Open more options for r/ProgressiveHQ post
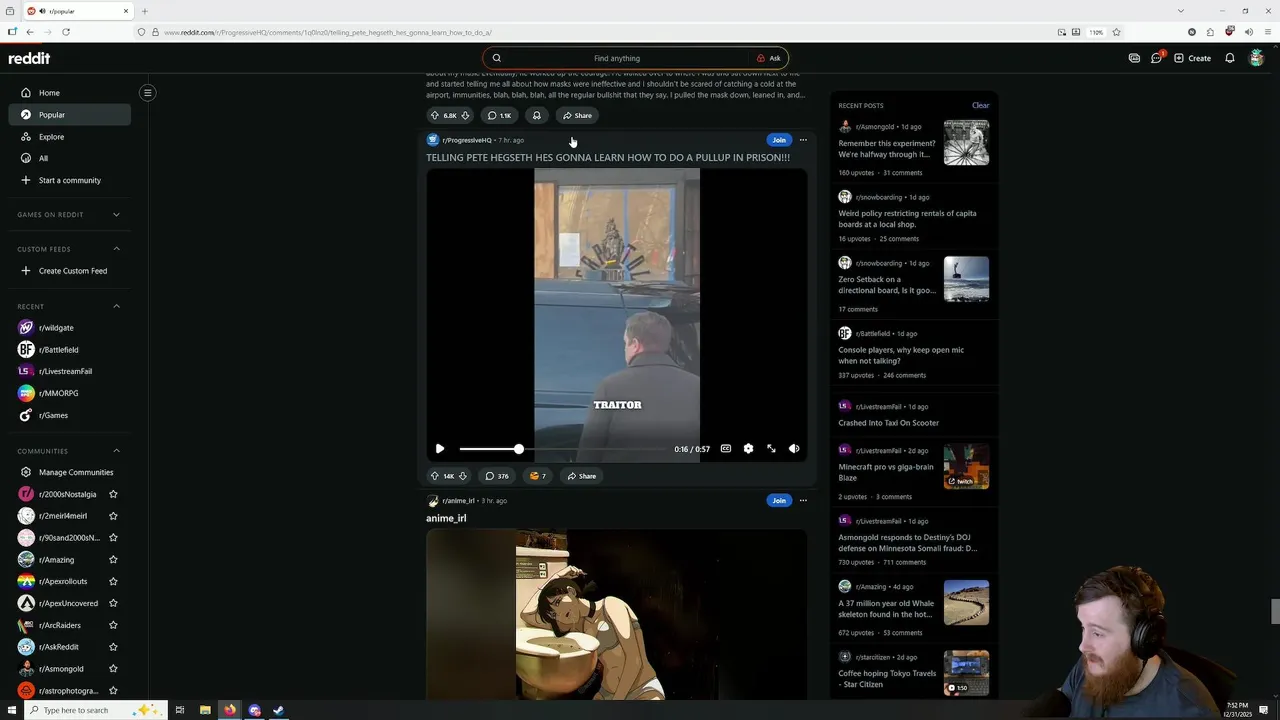The width and height of the screenshot is (1280, 720). pyautogui.click(x=803, y=140)
